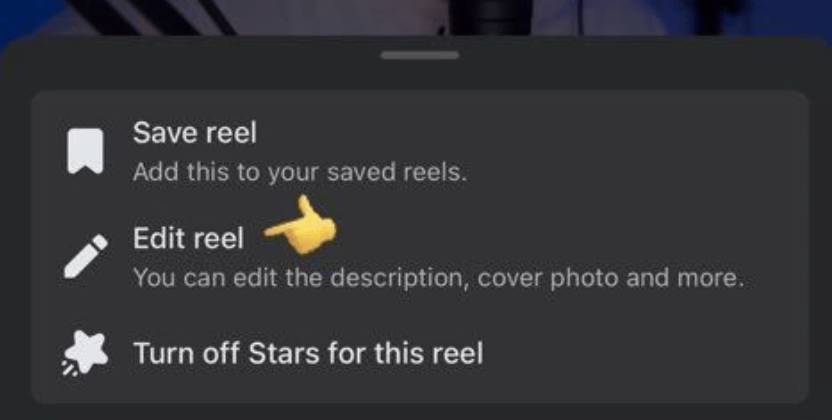Click the 'You can edit the description' subtitle
This screenshot has width=832, height=420.
(x=438, y=278)
